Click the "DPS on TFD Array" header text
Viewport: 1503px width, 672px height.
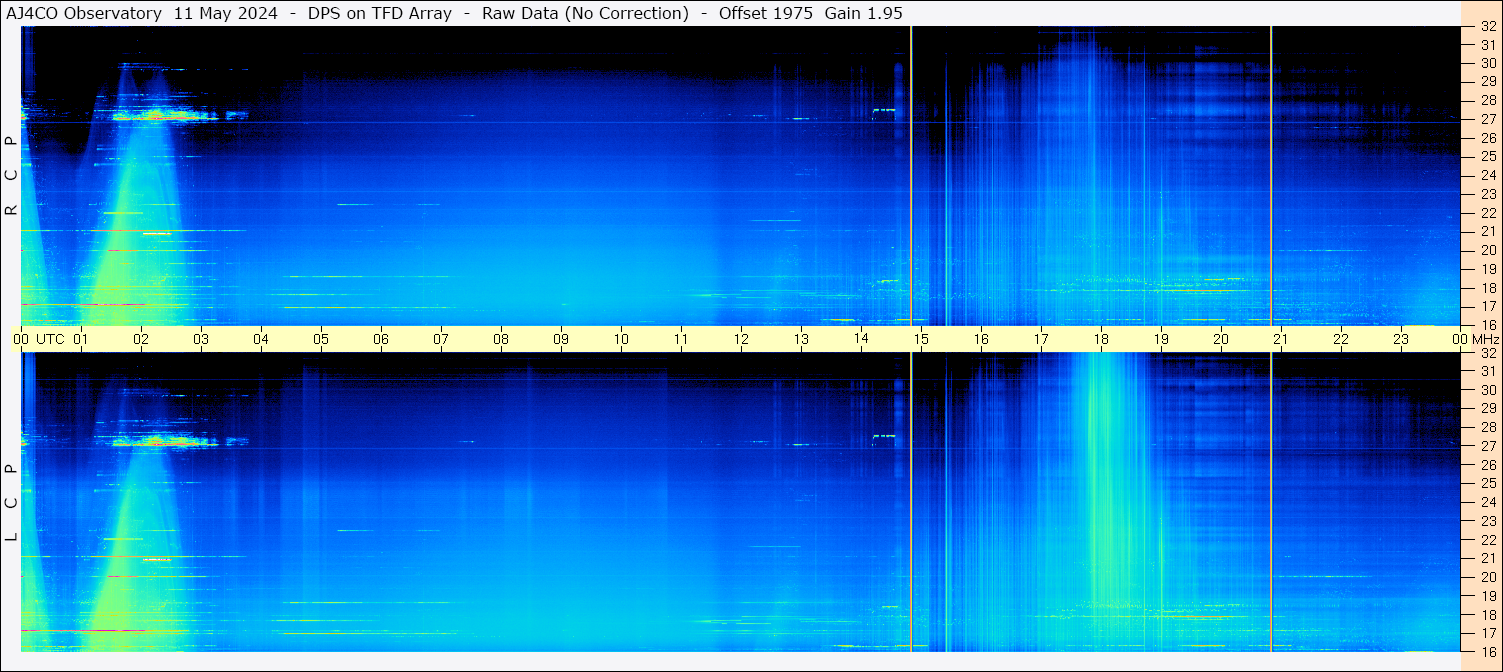[380, 14]
